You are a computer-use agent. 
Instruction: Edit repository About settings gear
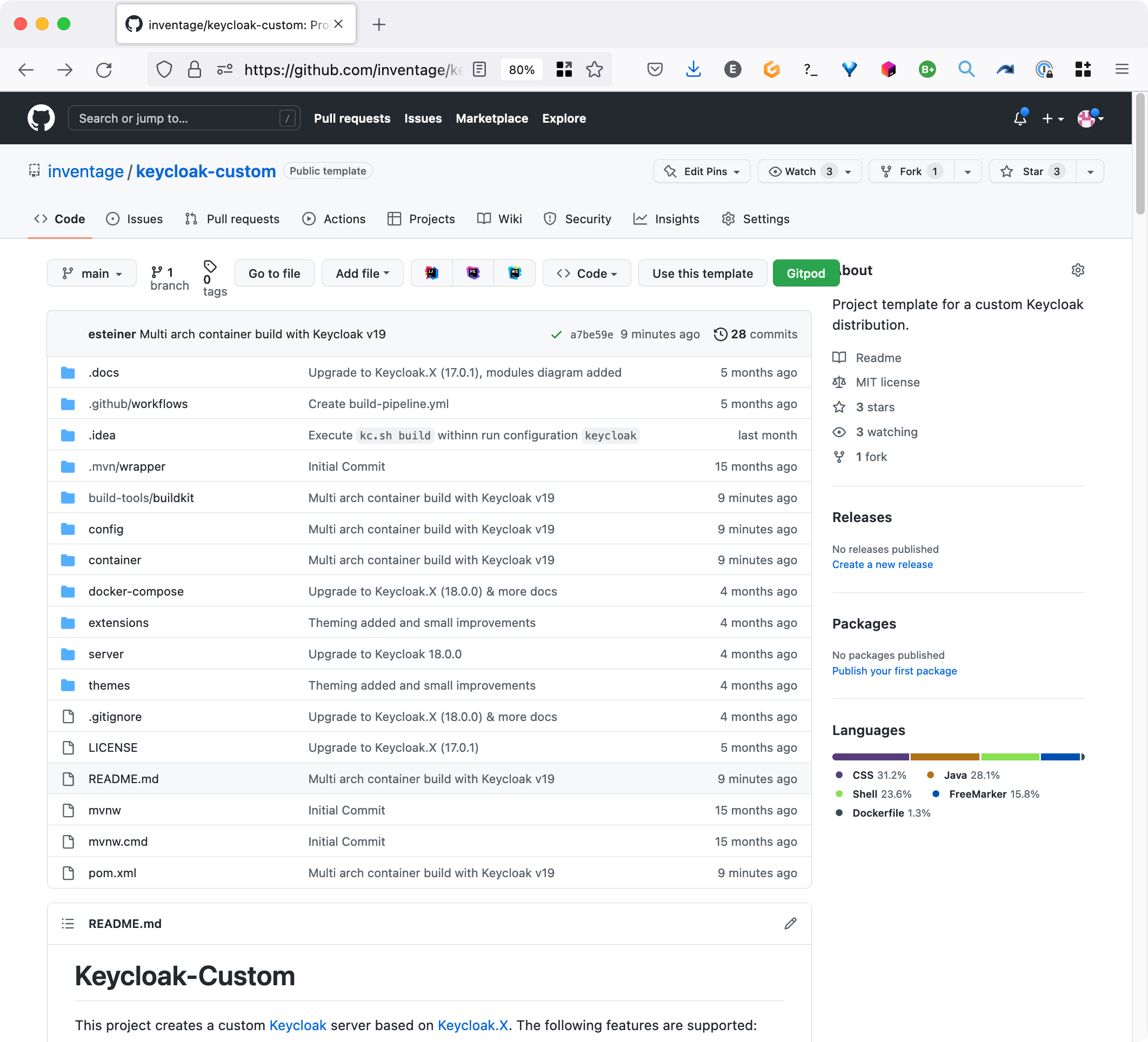[1077, 270]
